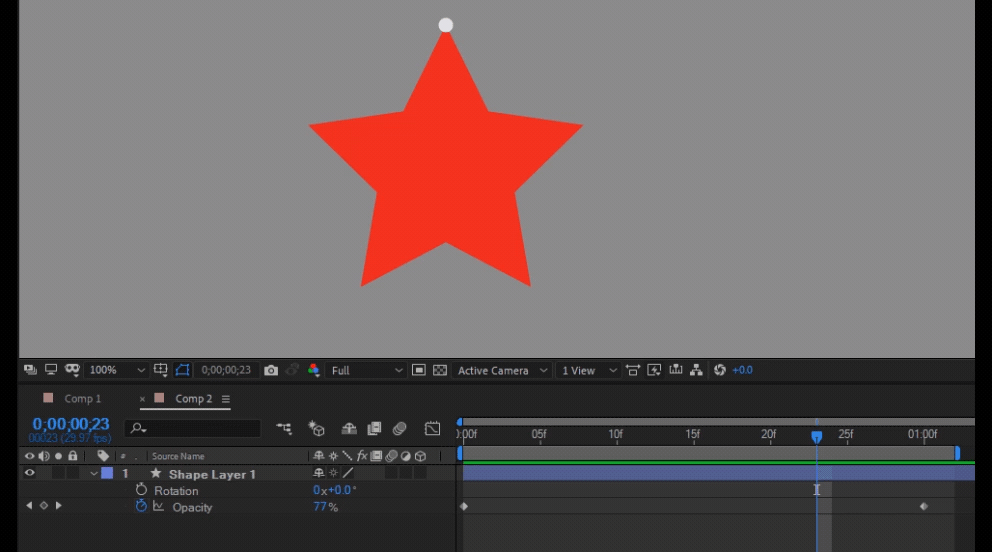The height and width of the screenshot is (552, 992).
Task: Click the Comp Flowchart icon in viewer
Action: tap(697, 370)
